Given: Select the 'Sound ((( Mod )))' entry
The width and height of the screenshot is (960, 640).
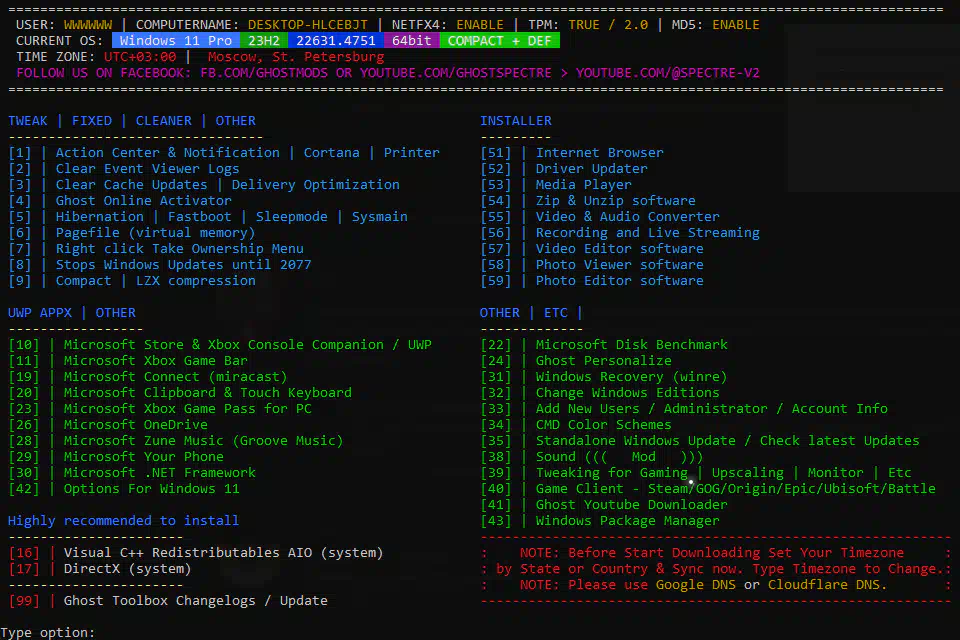Looking at the screenshot, I should (x=593, y=456).
